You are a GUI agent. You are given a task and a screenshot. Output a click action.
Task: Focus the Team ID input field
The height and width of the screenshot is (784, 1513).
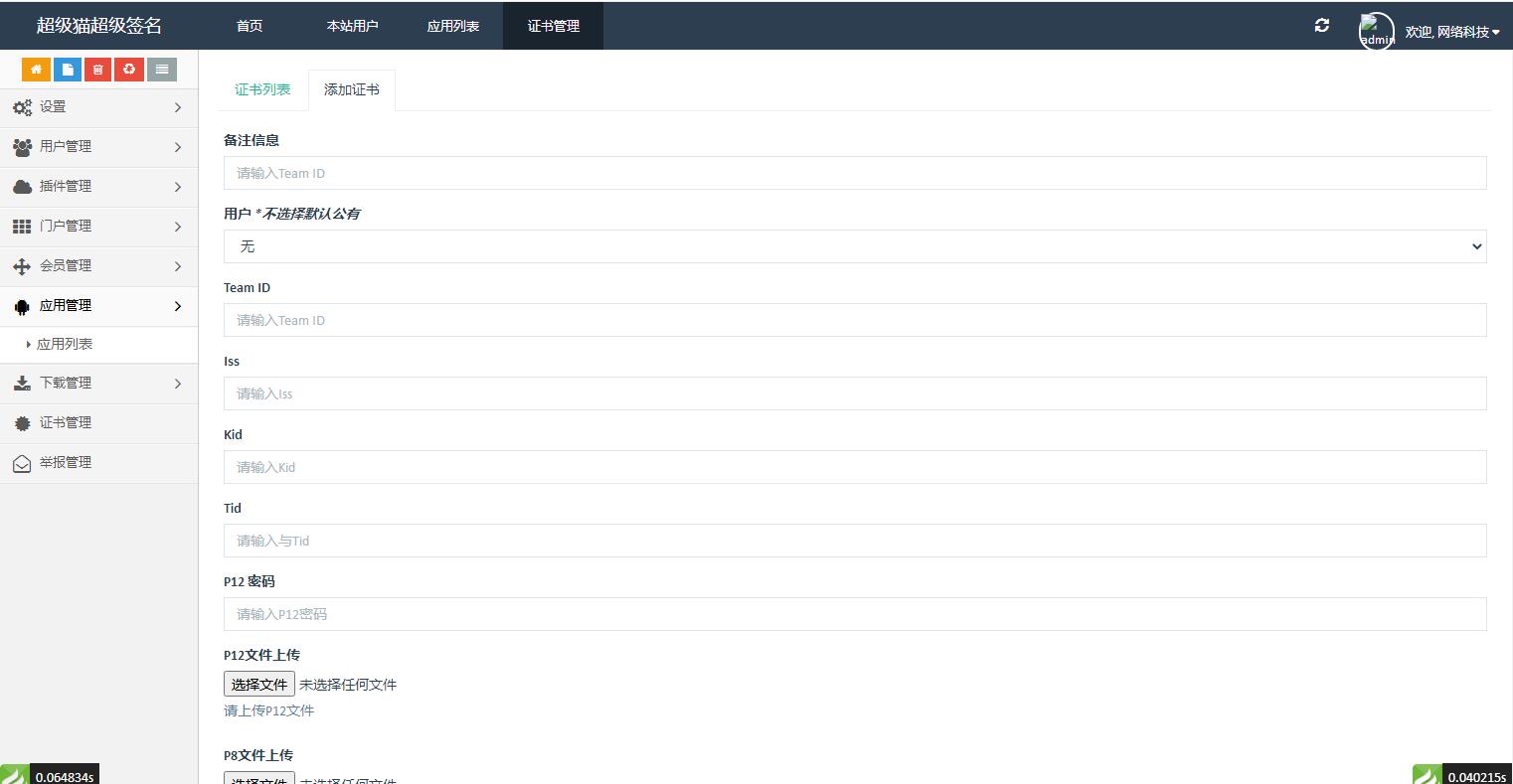854,320
